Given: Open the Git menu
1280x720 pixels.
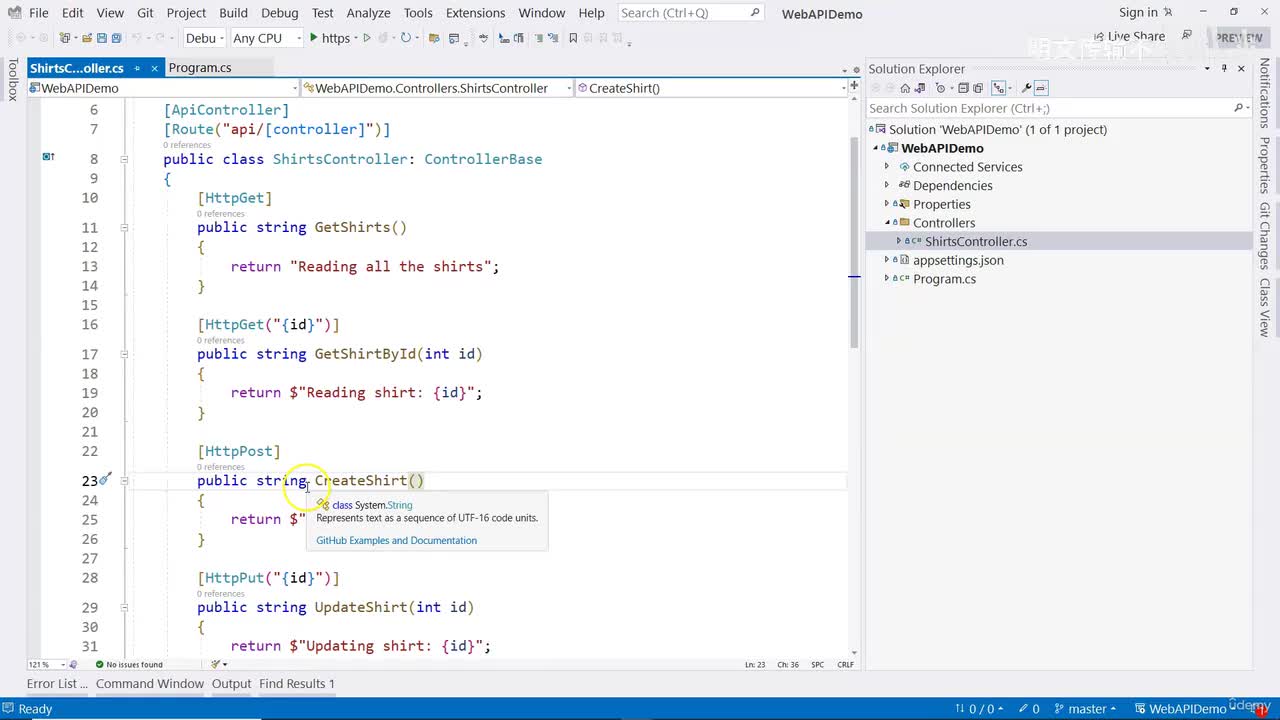Looking at the screenshot, I should [x=145, y=13].
